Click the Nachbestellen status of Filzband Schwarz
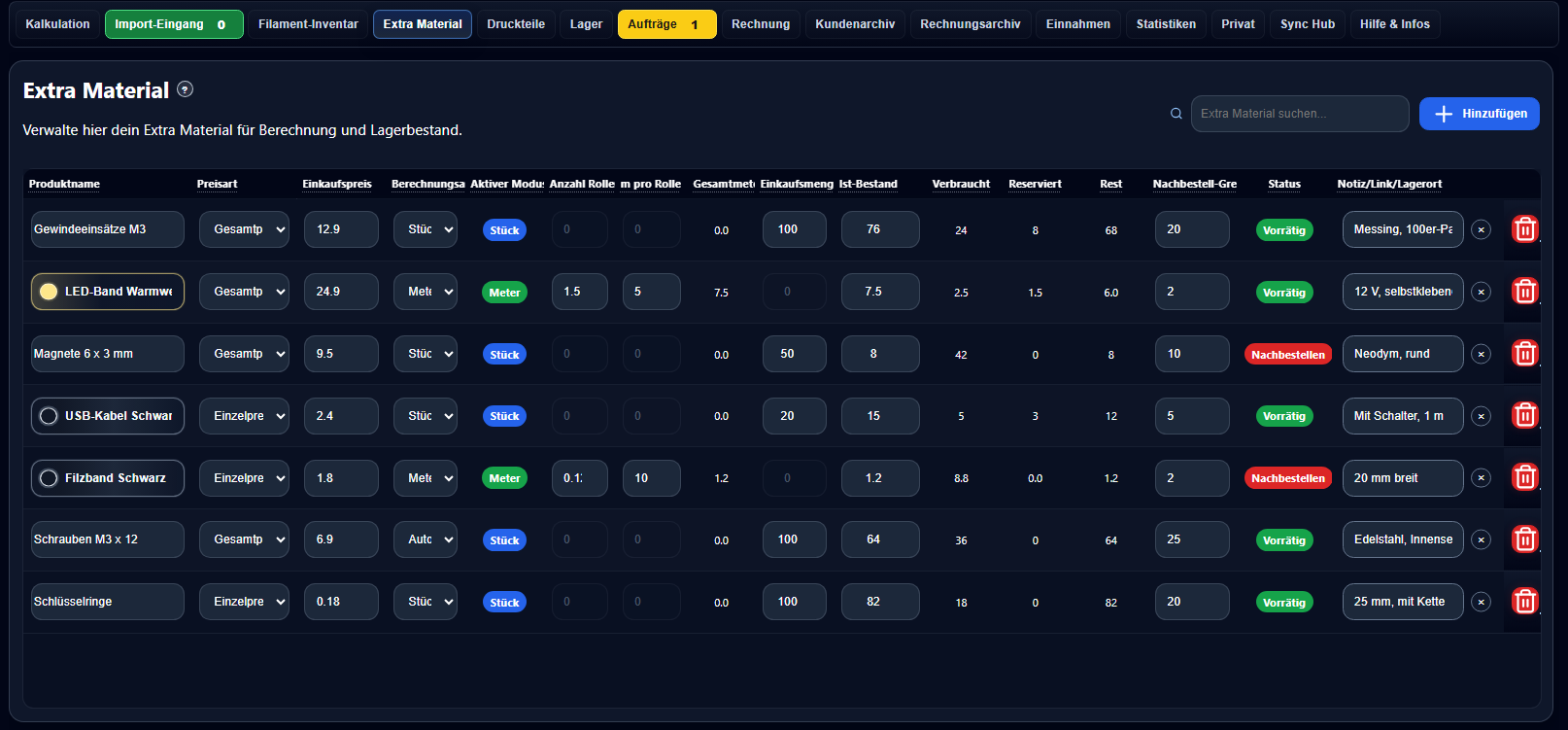The height and width of the screenshot is (730, 1568). click(x=1288, y=478)
